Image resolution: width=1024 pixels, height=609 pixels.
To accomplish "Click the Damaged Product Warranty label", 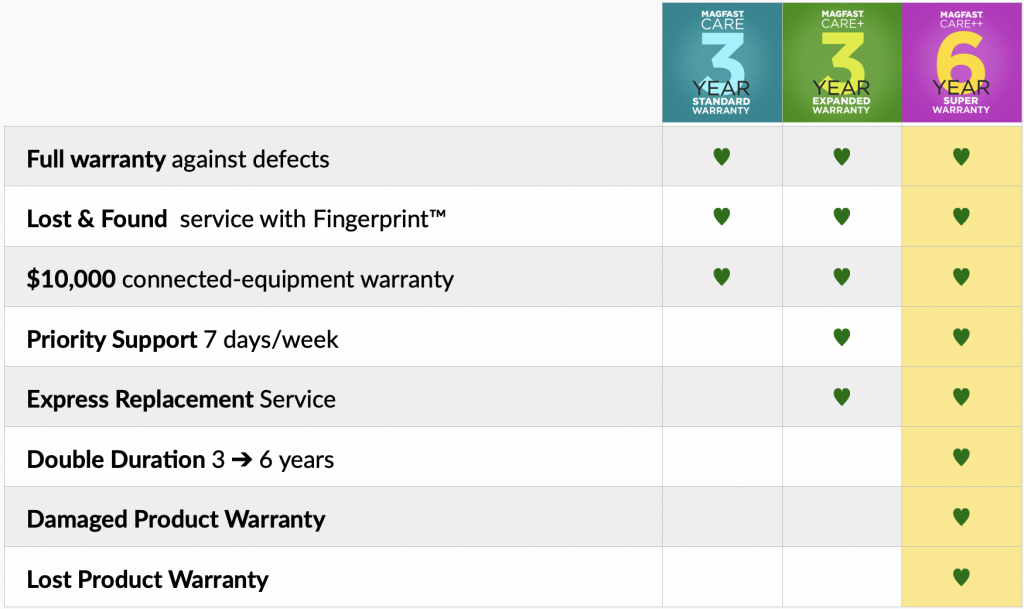I will (x=176, y=520).
